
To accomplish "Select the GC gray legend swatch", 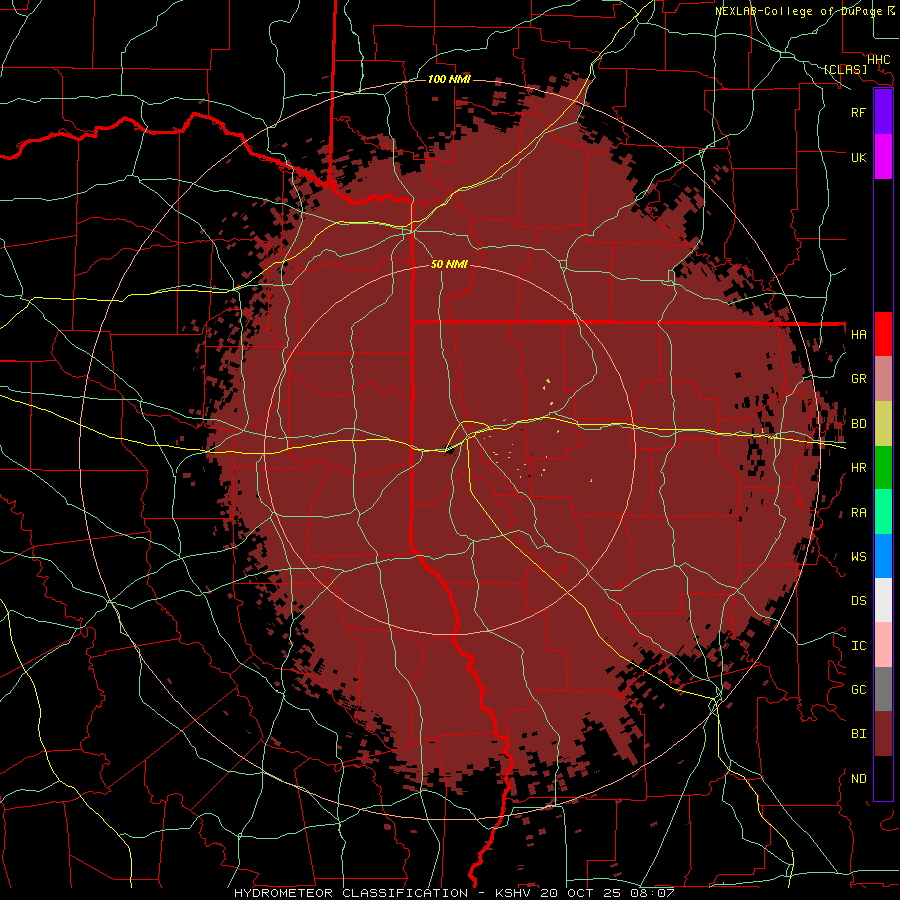I will (x=883, y=689).
